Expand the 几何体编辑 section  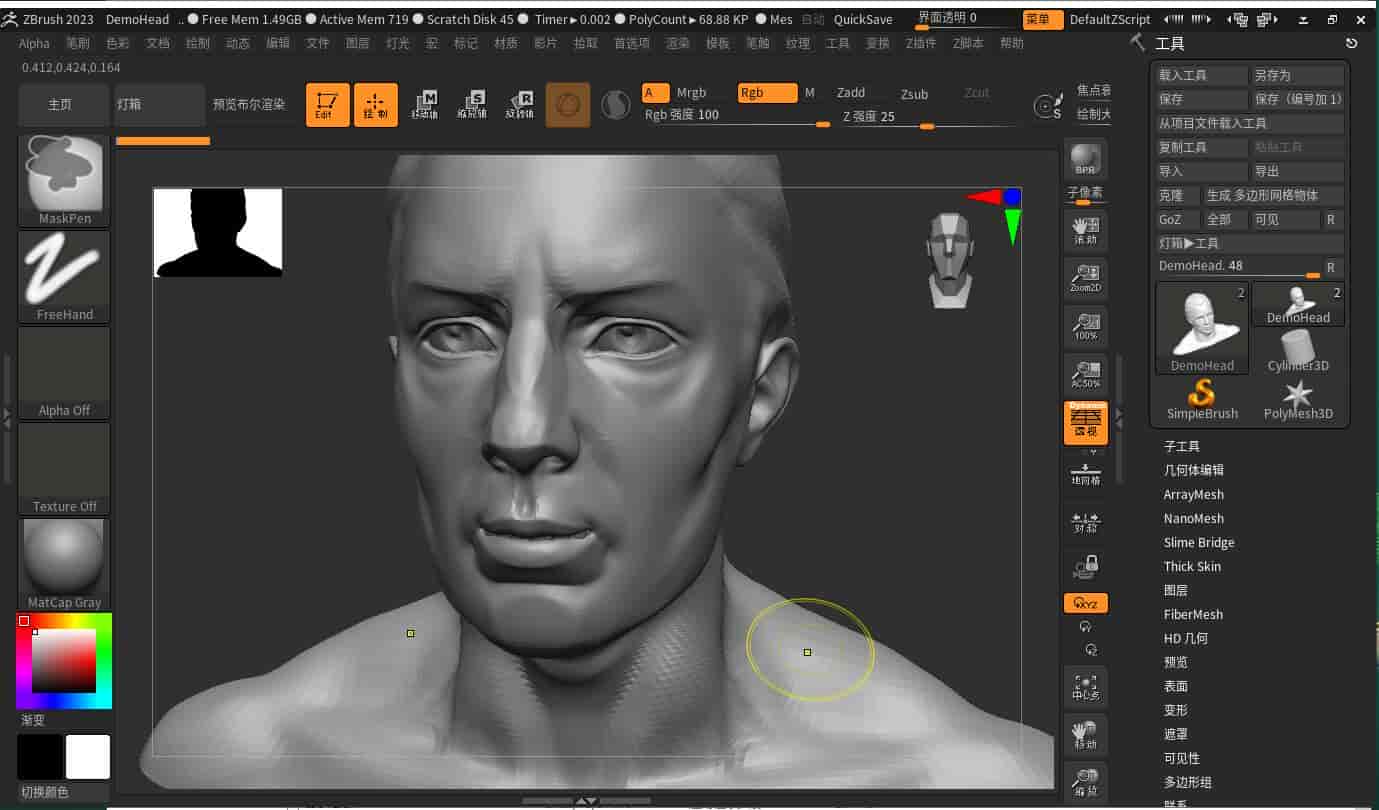(1192, 470)
